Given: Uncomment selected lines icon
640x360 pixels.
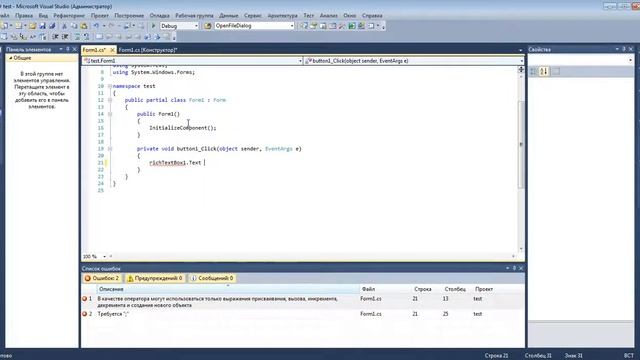Looking at the screenshot, I should pos(87,37).
